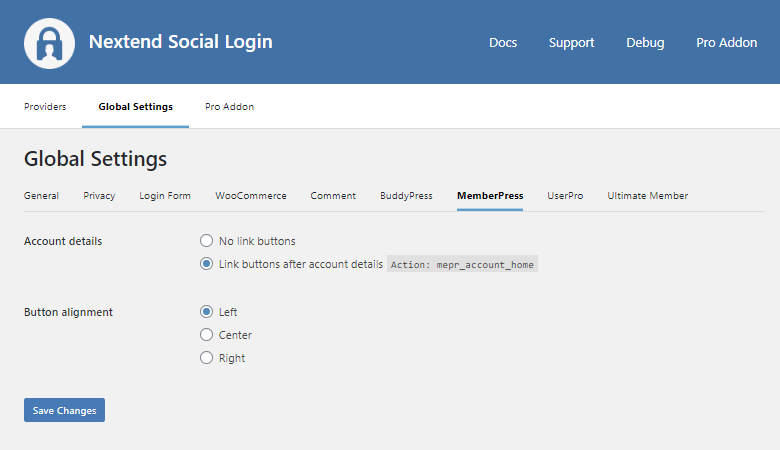
Task: Open the Privacy settings subtab
Action: pyautogui.click(x=99, y=196)
